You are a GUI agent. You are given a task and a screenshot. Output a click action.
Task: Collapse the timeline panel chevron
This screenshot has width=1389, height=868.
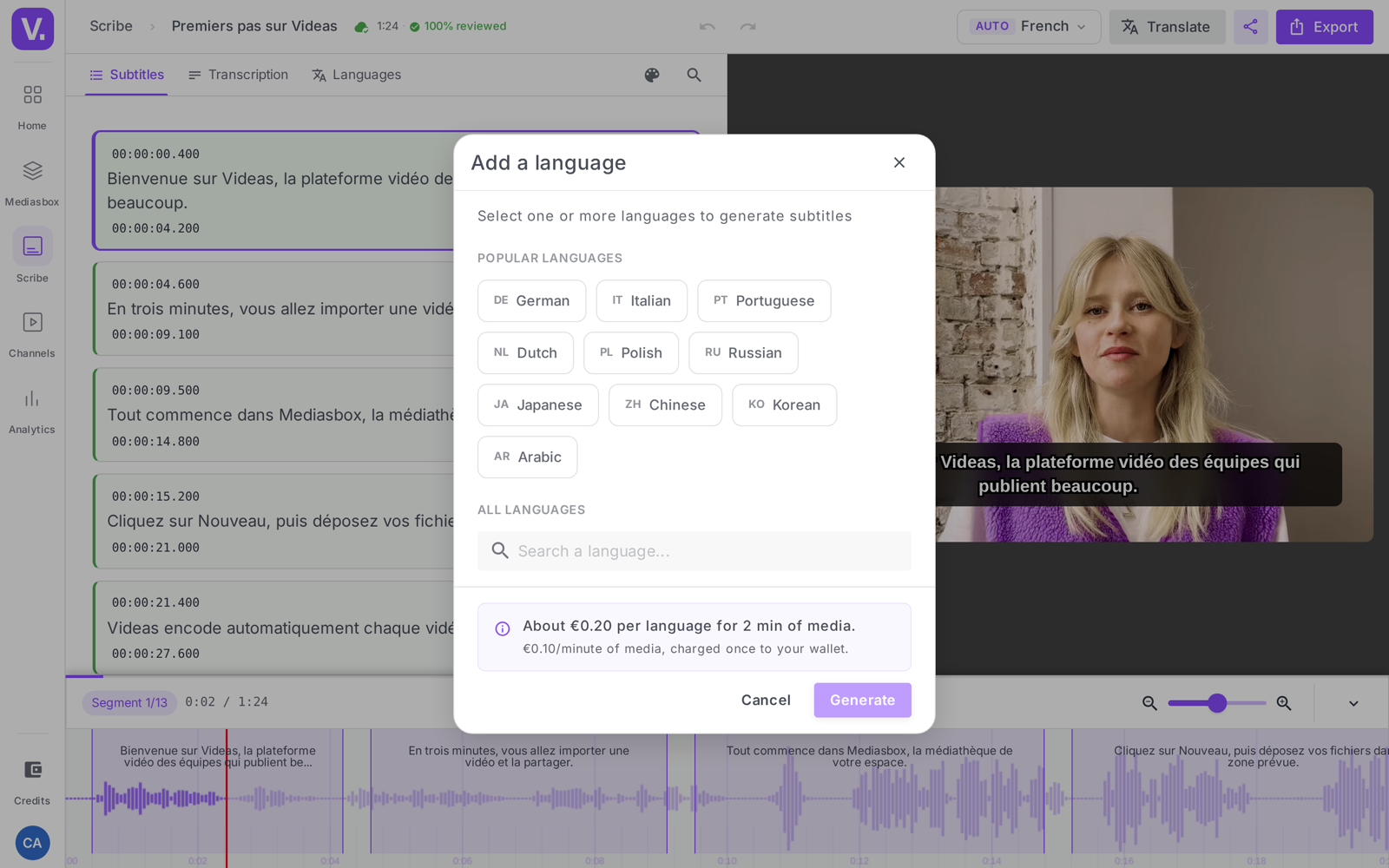pos(1353,703)
